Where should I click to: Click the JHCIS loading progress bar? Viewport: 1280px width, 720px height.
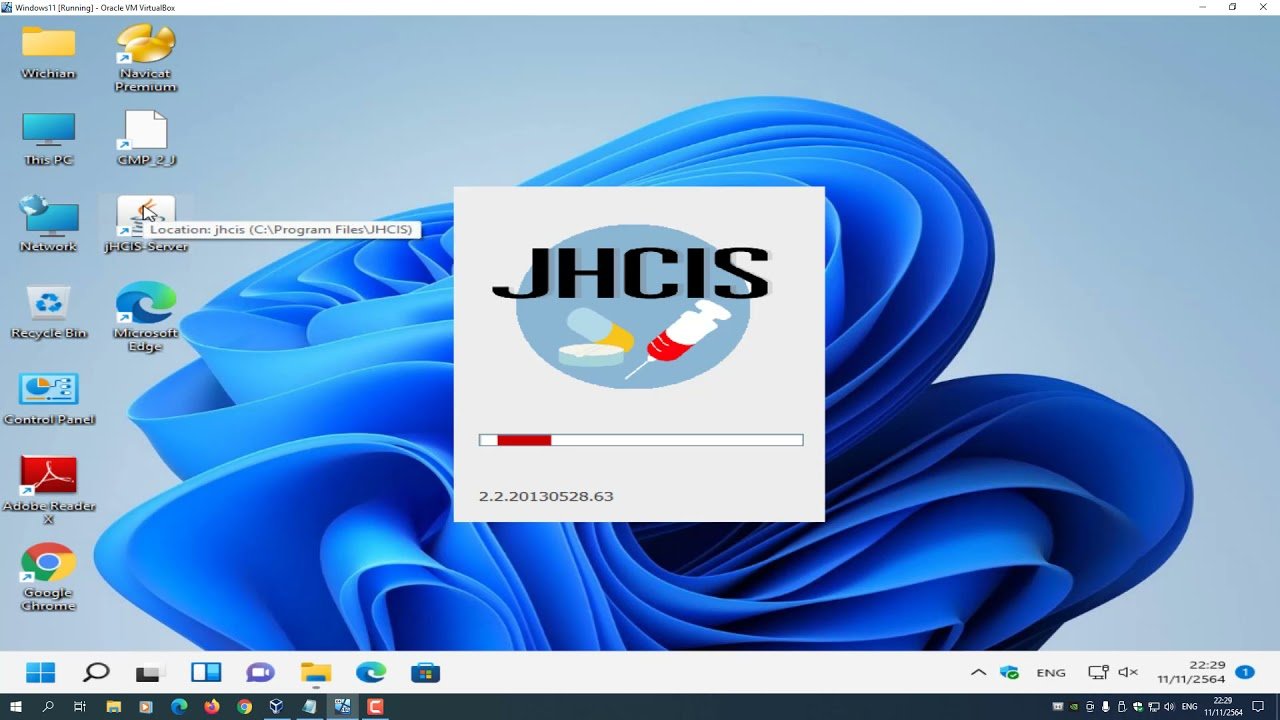click(x=640, y=439)
